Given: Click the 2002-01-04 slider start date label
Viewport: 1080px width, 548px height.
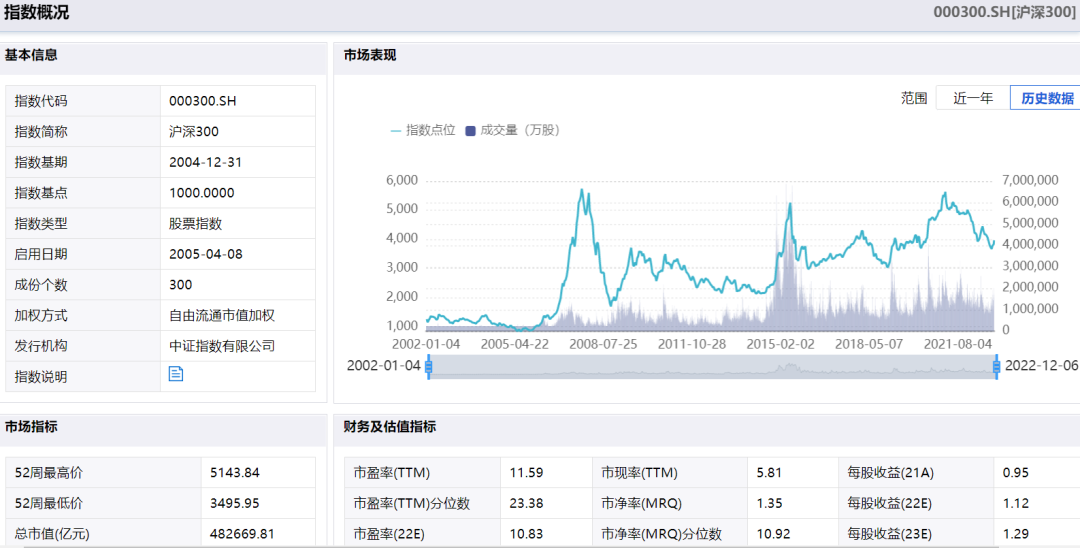Looking at the screenshot, I should [384, 366].
